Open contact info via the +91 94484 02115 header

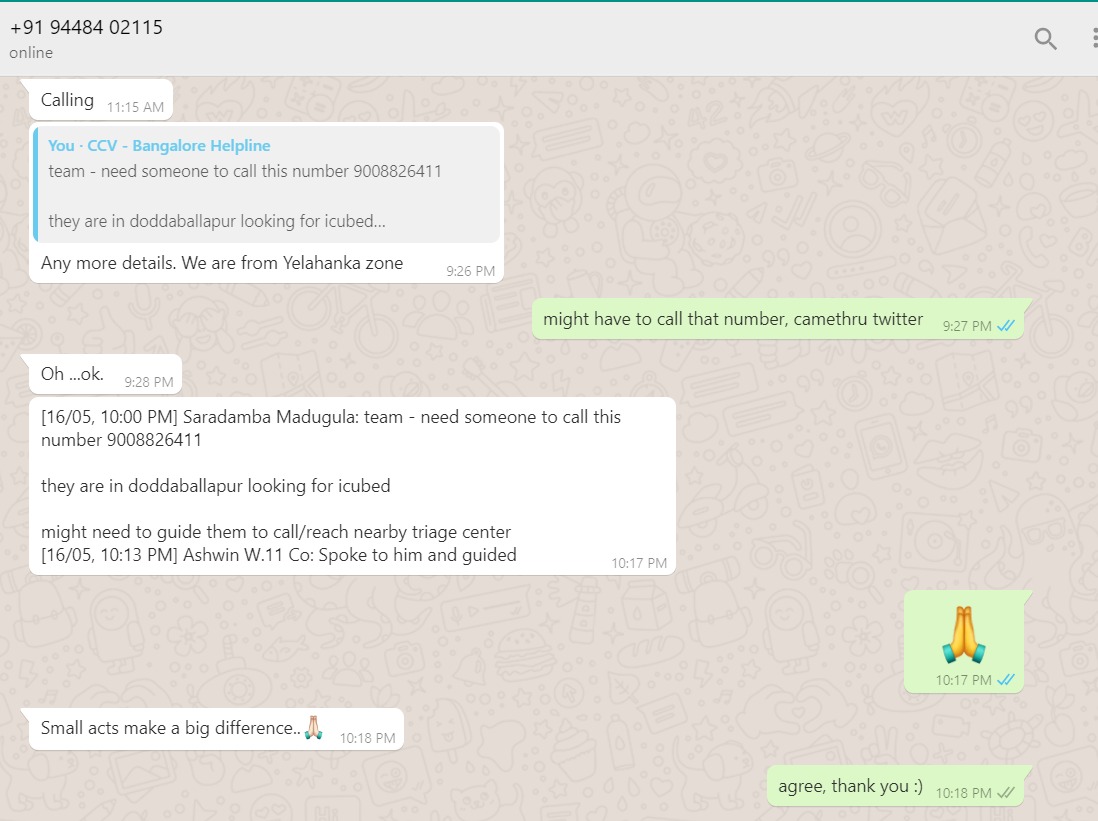86,27
